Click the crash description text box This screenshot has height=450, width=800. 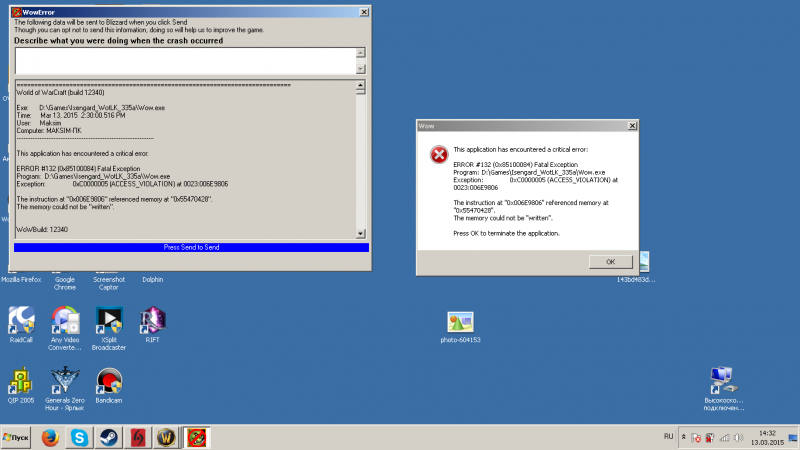(x=184, y=60)
